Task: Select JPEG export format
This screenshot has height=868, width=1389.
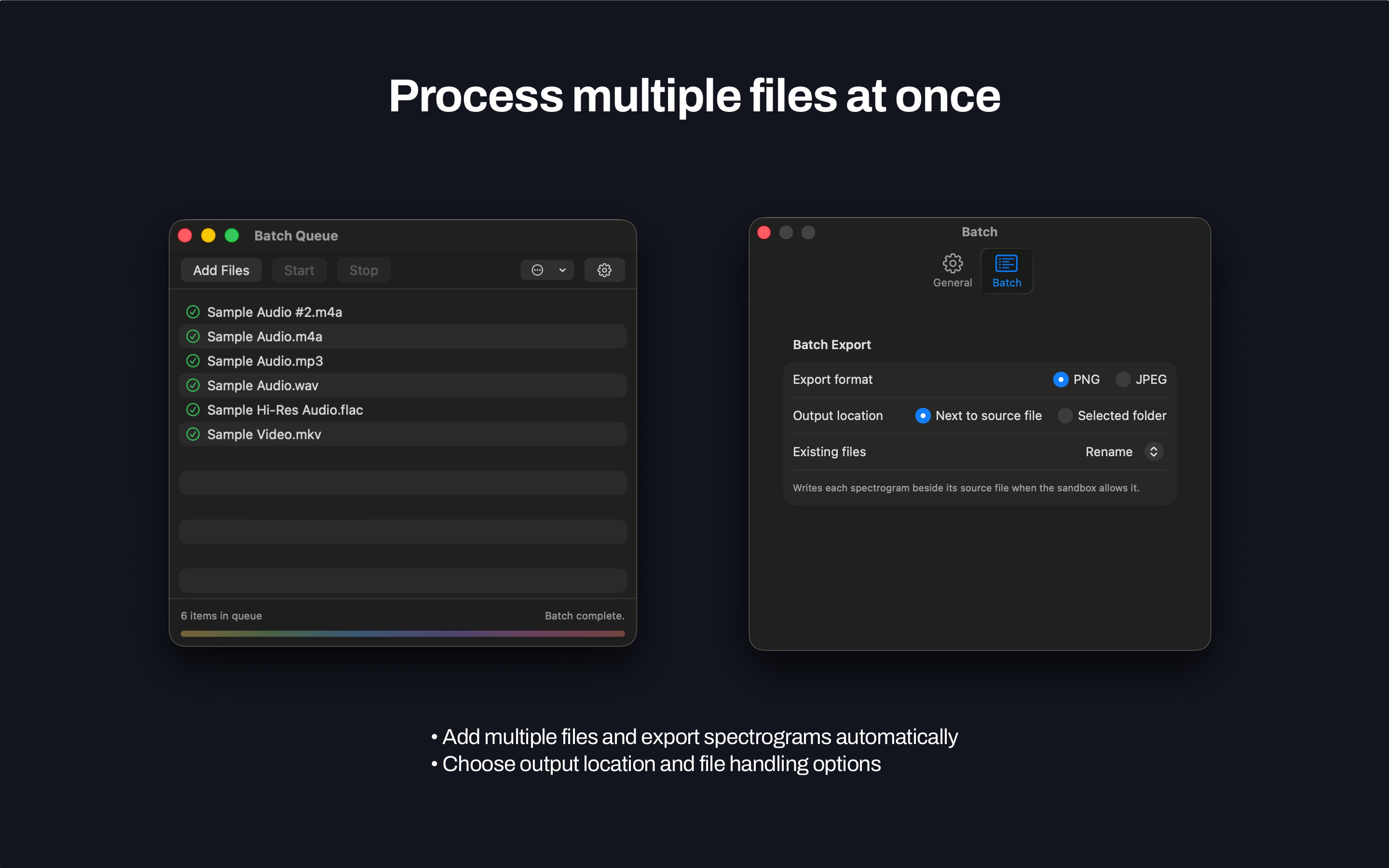Action: coord(1123,380)
